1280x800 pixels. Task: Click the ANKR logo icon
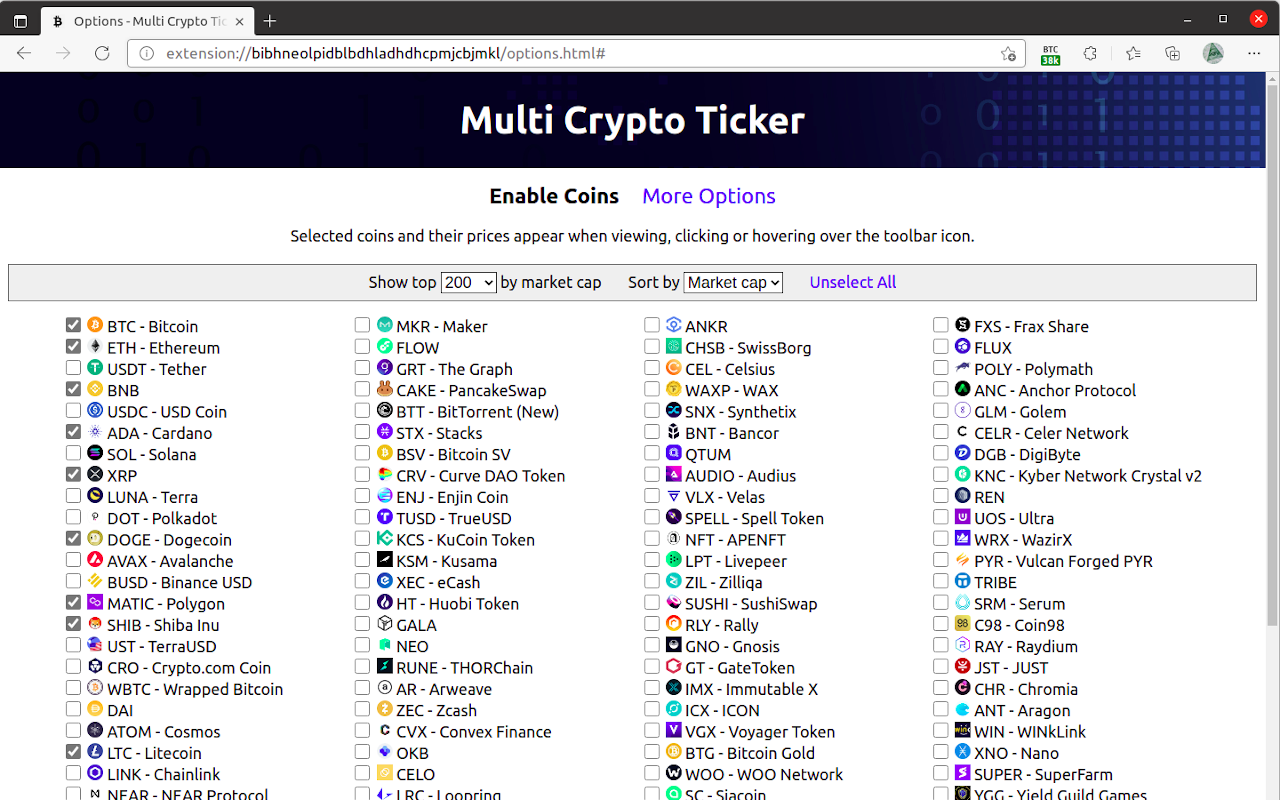(673, 326)
